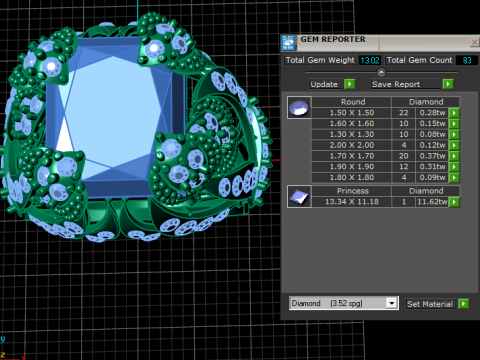Select the 2.00 X 2.00 size cell

tap(351, 145)
